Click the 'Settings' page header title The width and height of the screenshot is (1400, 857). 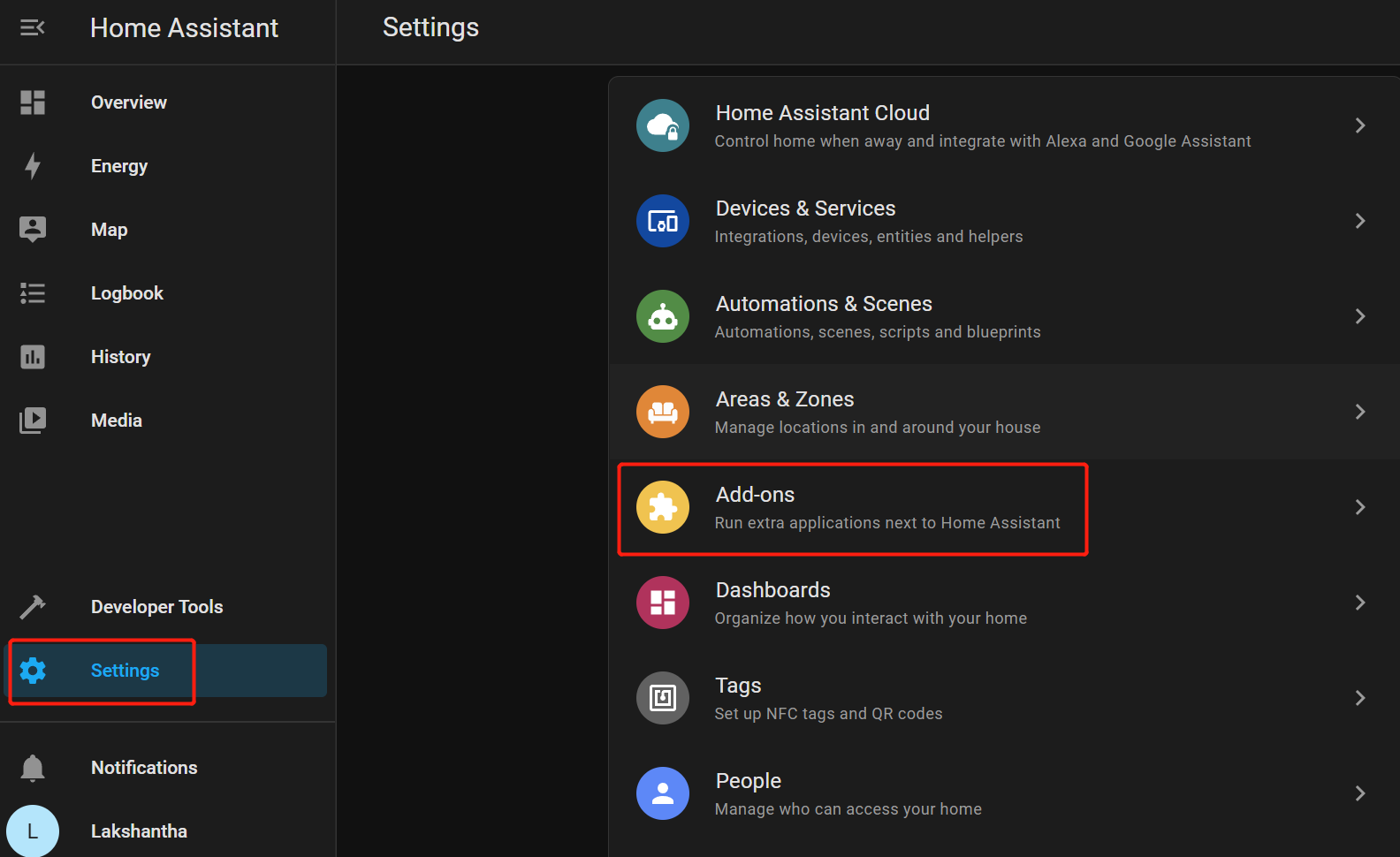[430, 28]
